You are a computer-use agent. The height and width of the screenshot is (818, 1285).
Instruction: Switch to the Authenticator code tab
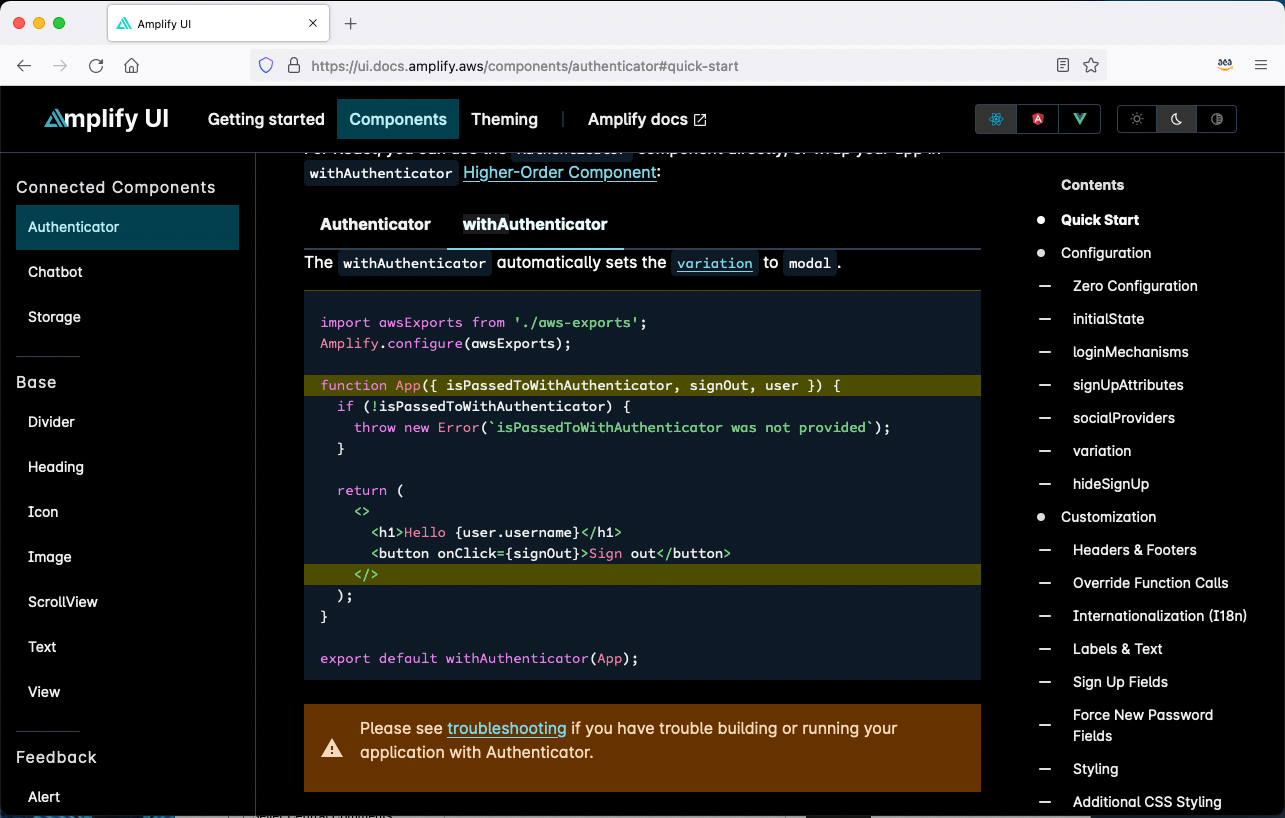(376, 224)
